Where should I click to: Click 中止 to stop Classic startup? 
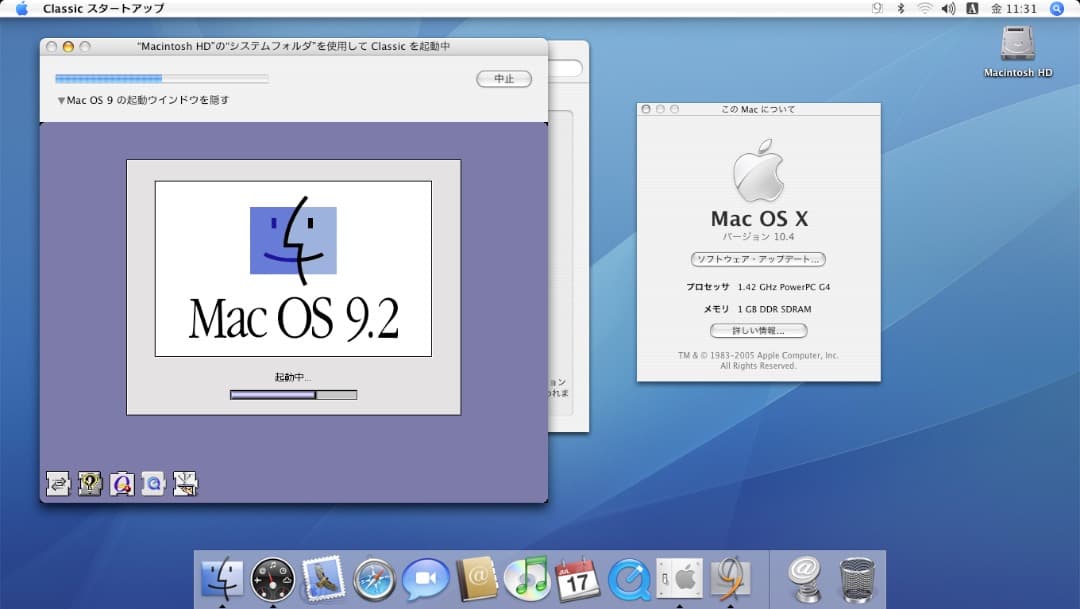pyautogui.click(x=504, y=79)
